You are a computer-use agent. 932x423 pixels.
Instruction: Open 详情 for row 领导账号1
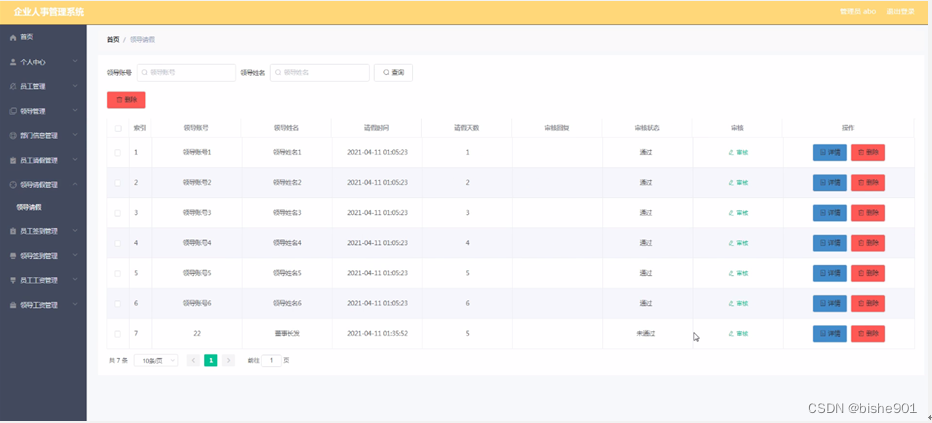(x=830, y=153)
